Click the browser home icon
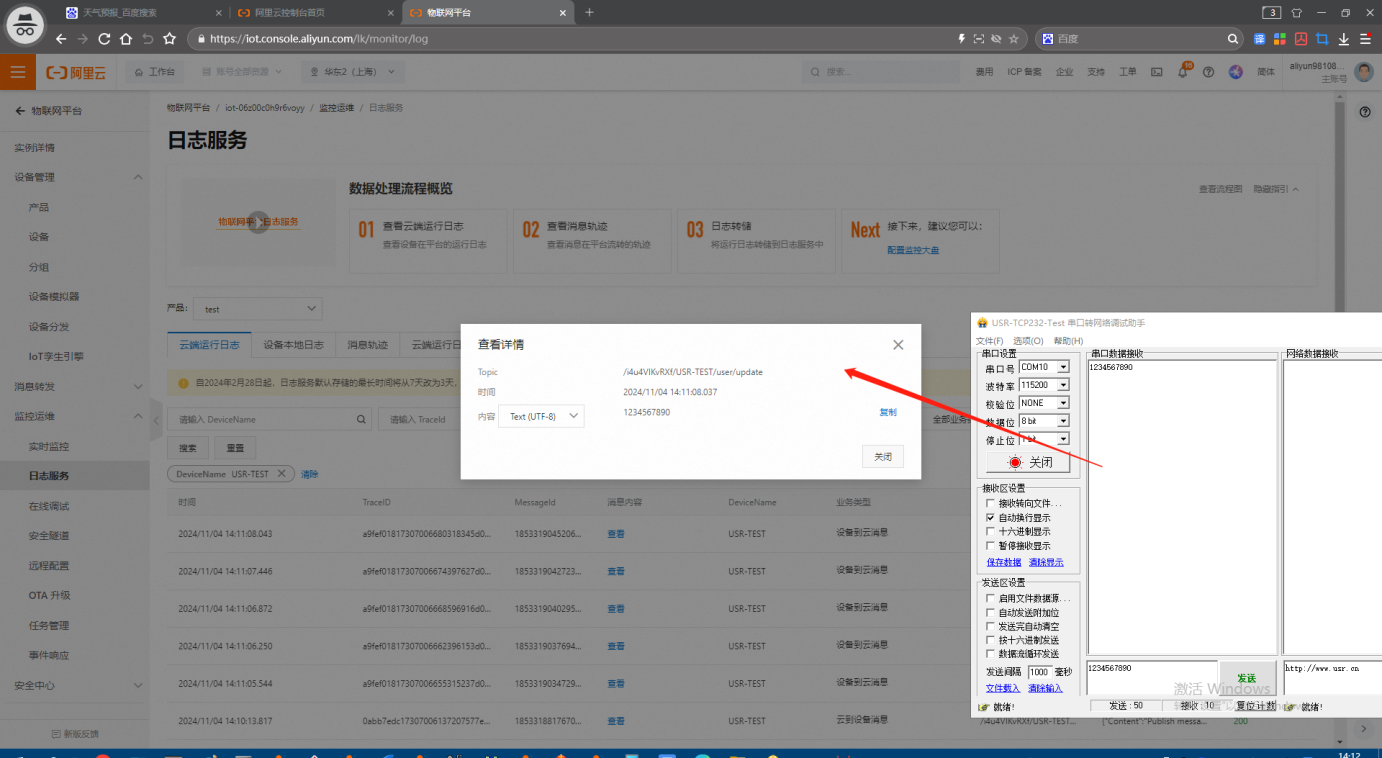 tap(126, 39)
